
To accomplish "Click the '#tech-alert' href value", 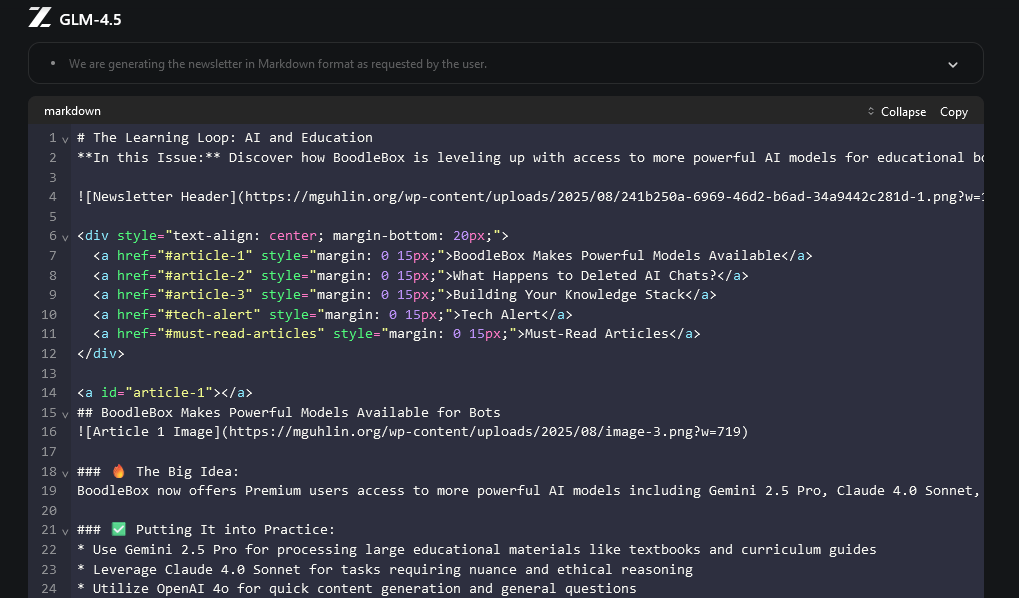I will pyautogui.click(x=209, y=315).
